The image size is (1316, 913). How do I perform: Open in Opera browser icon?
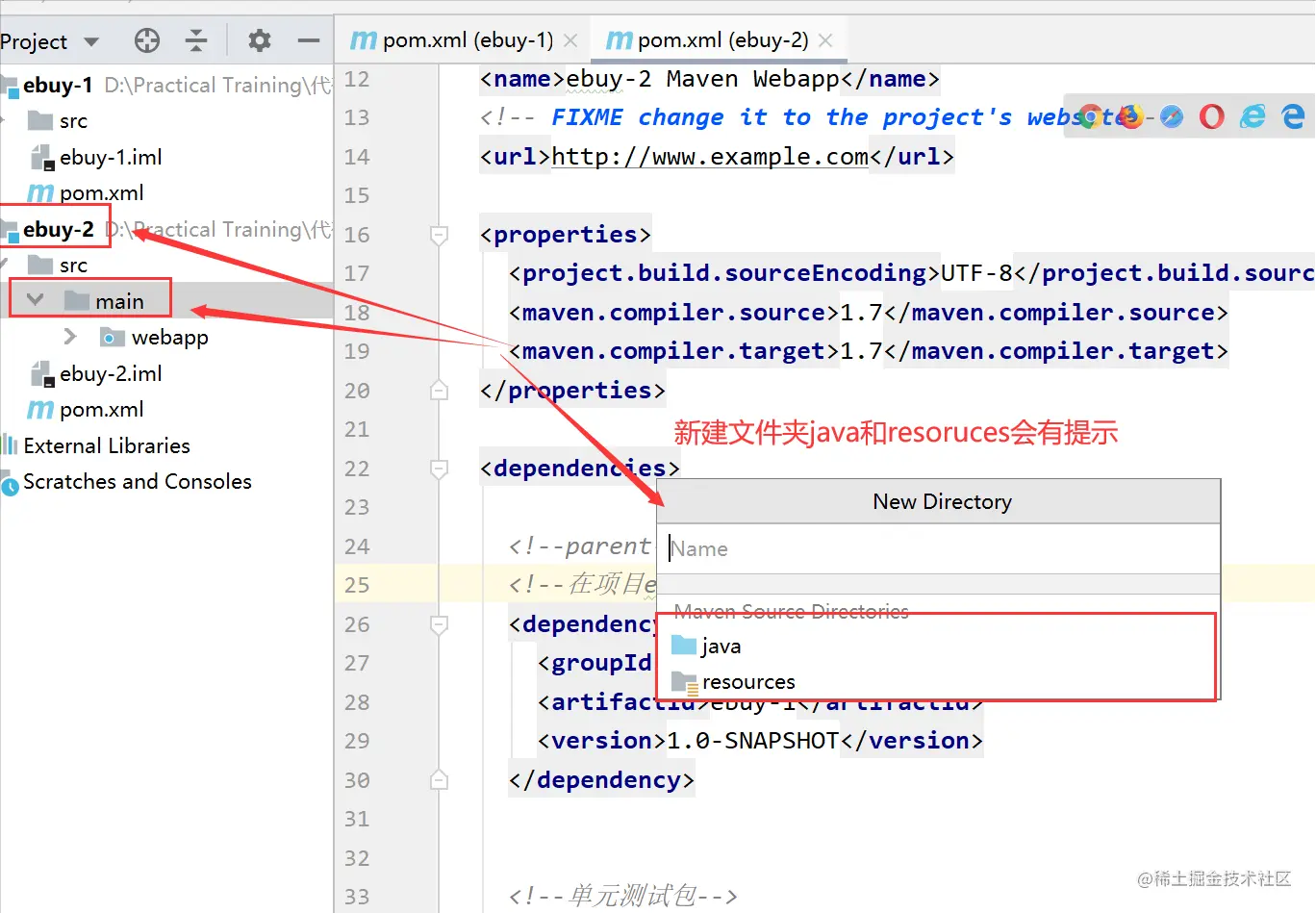1212,116
